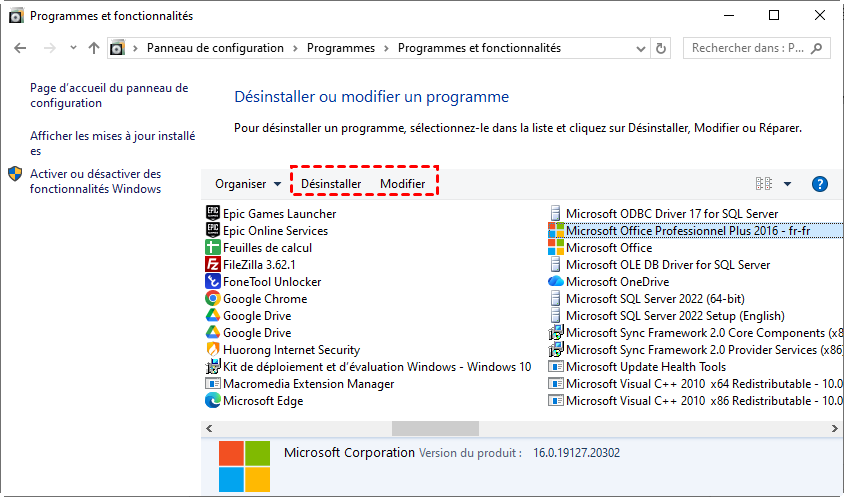Click the Désinstaller toolbar button
This screenshot has width=844, height=497.
[x=331, y=184]
